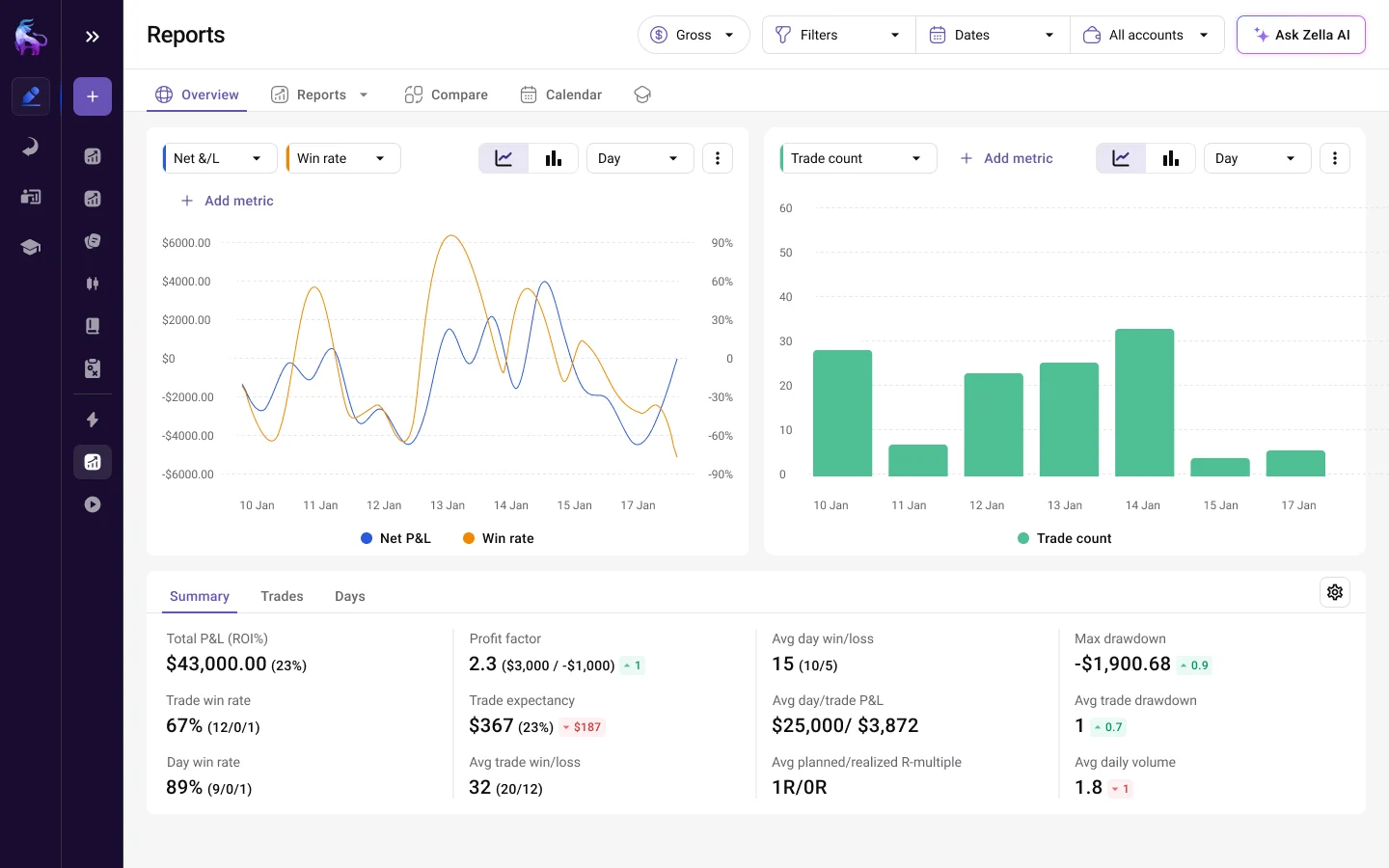Click the lightning bolt icon in the sidebar
Screen dimensions: 1389x868
93,420
